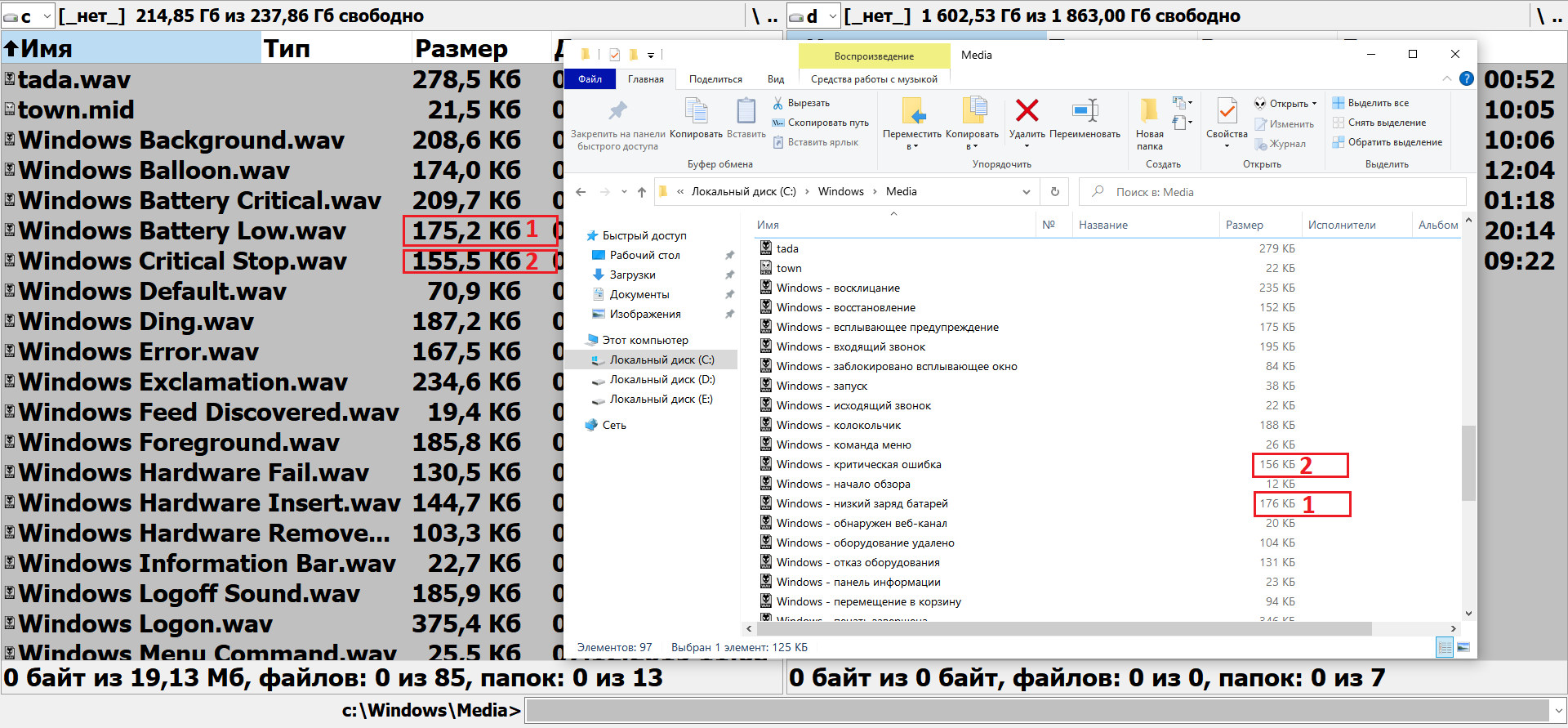Click Скопировать путь in ribbon
Screen dimensions: 1568x728
pyautogui.click(x=821, y=123)
